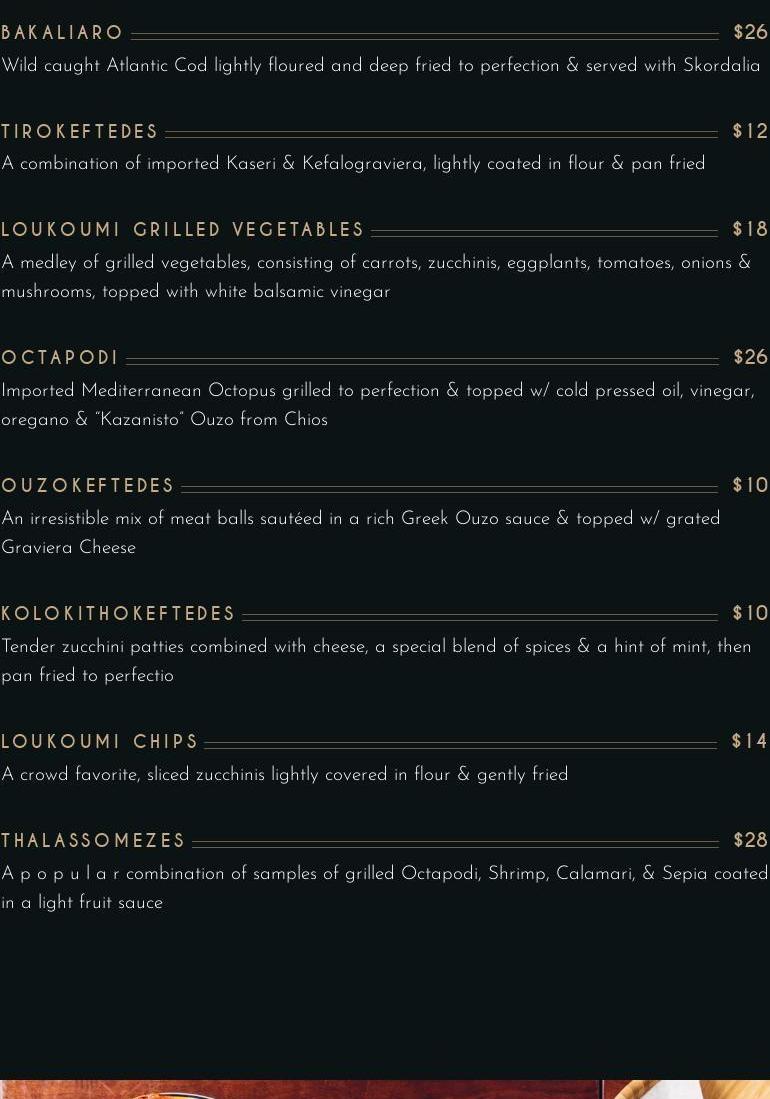The width and height of the screenshot is (770, 1099).
Task: Click the OUZOKEFTEDES menu heading
Action: click(88, 486)
